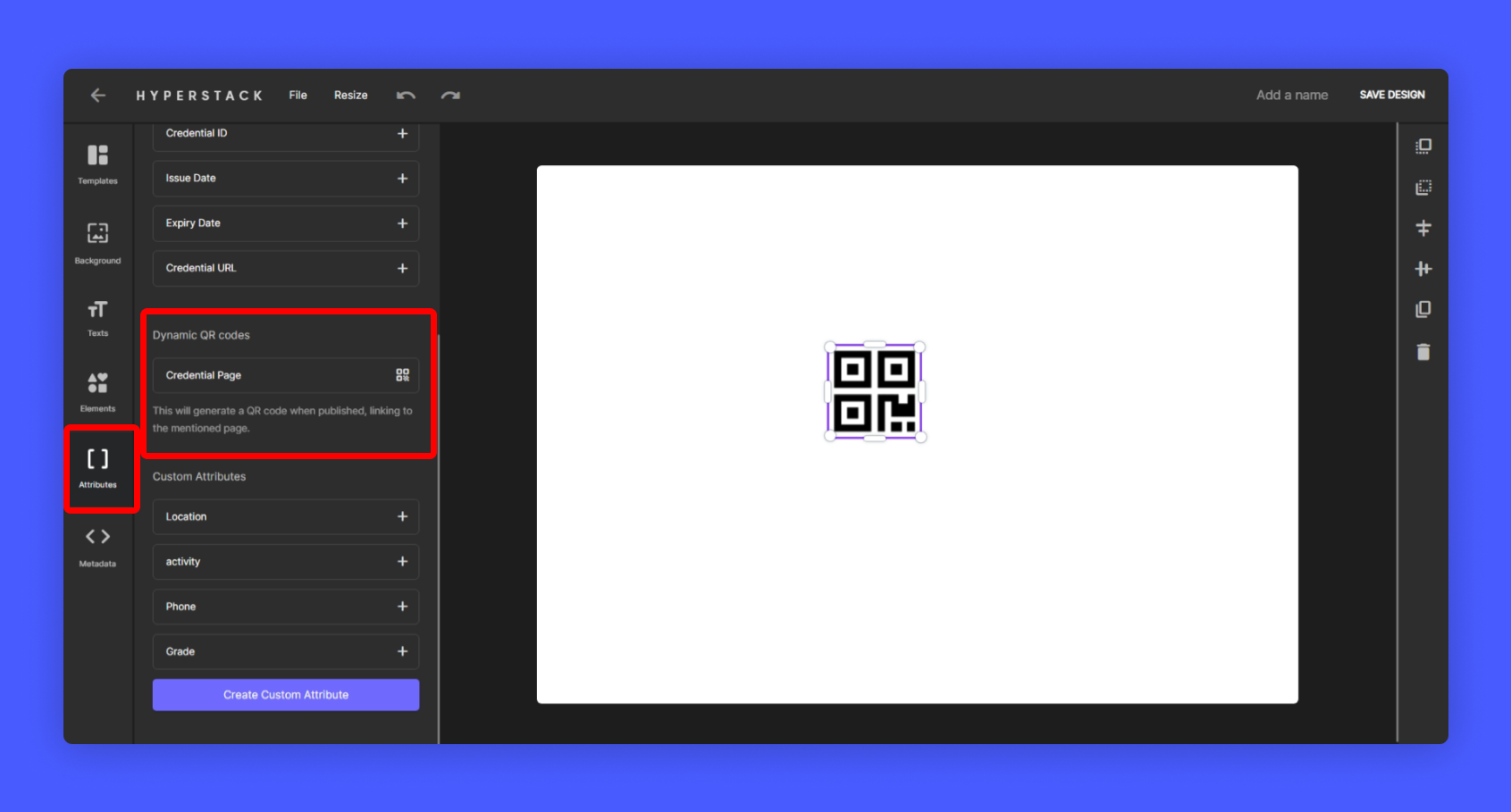The image size is (1511, 812).
Task: Add the Grade attribute
Action: [402, 651]
